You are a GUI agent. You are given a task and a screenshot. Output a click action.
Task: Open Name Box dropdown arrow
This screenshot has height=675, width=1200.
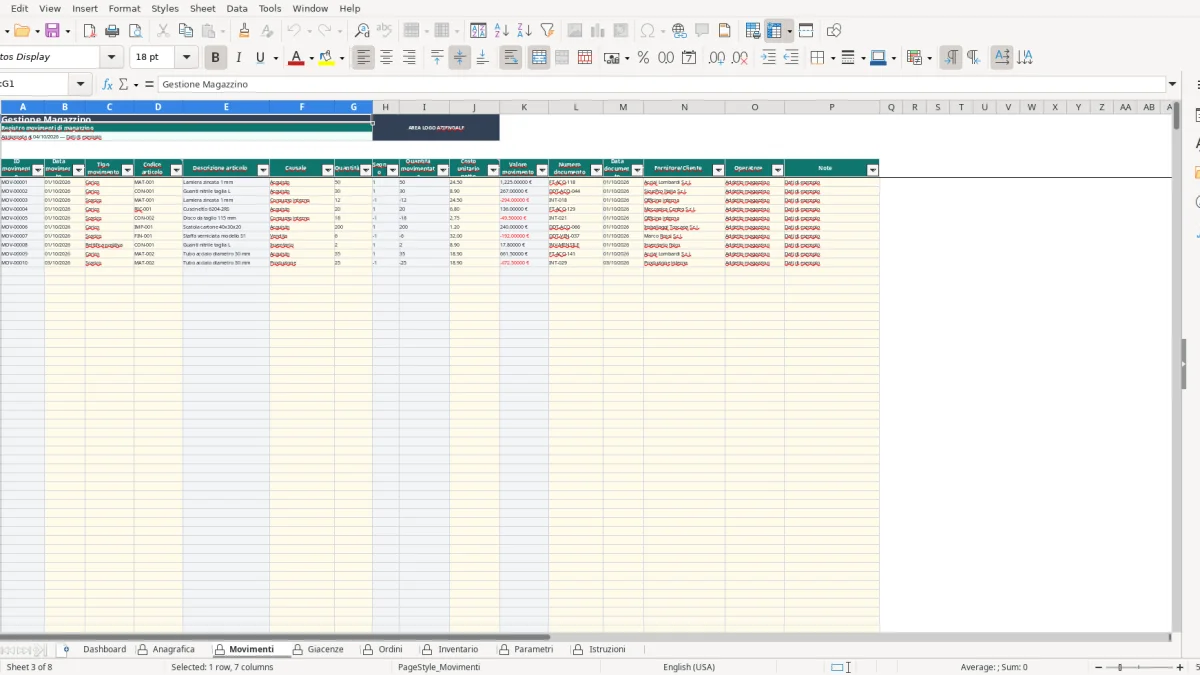tap(82, 85)
